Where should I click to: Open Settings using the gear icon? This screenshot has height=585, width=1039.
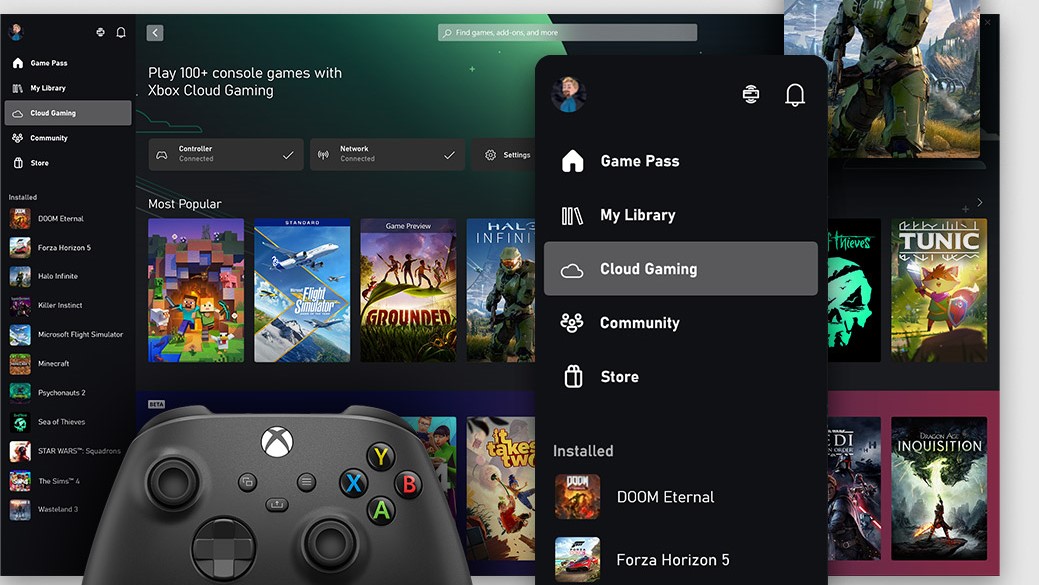point(490,154)
